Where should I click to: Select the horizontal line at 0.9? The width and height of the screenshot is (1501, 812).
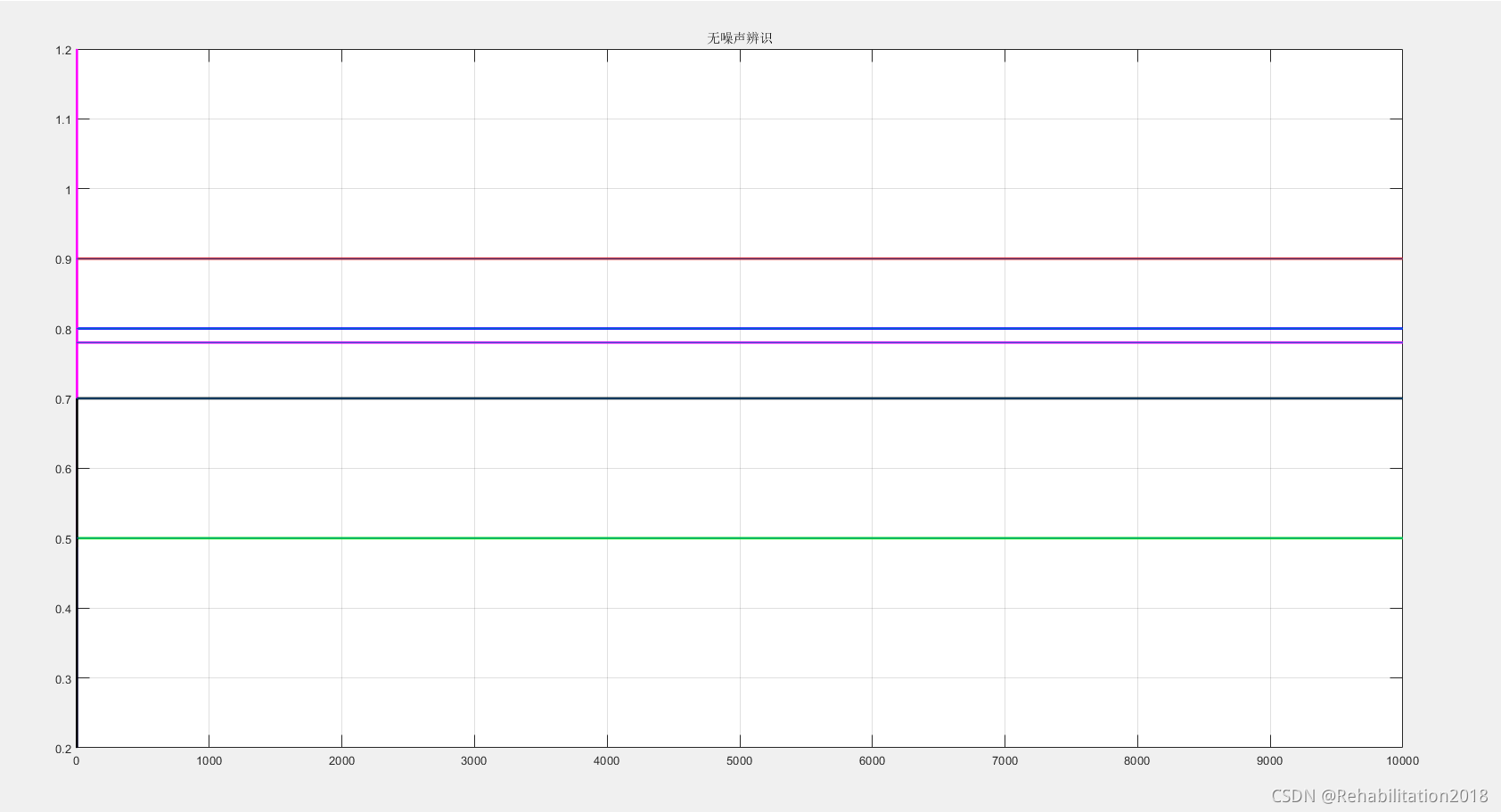740,258
